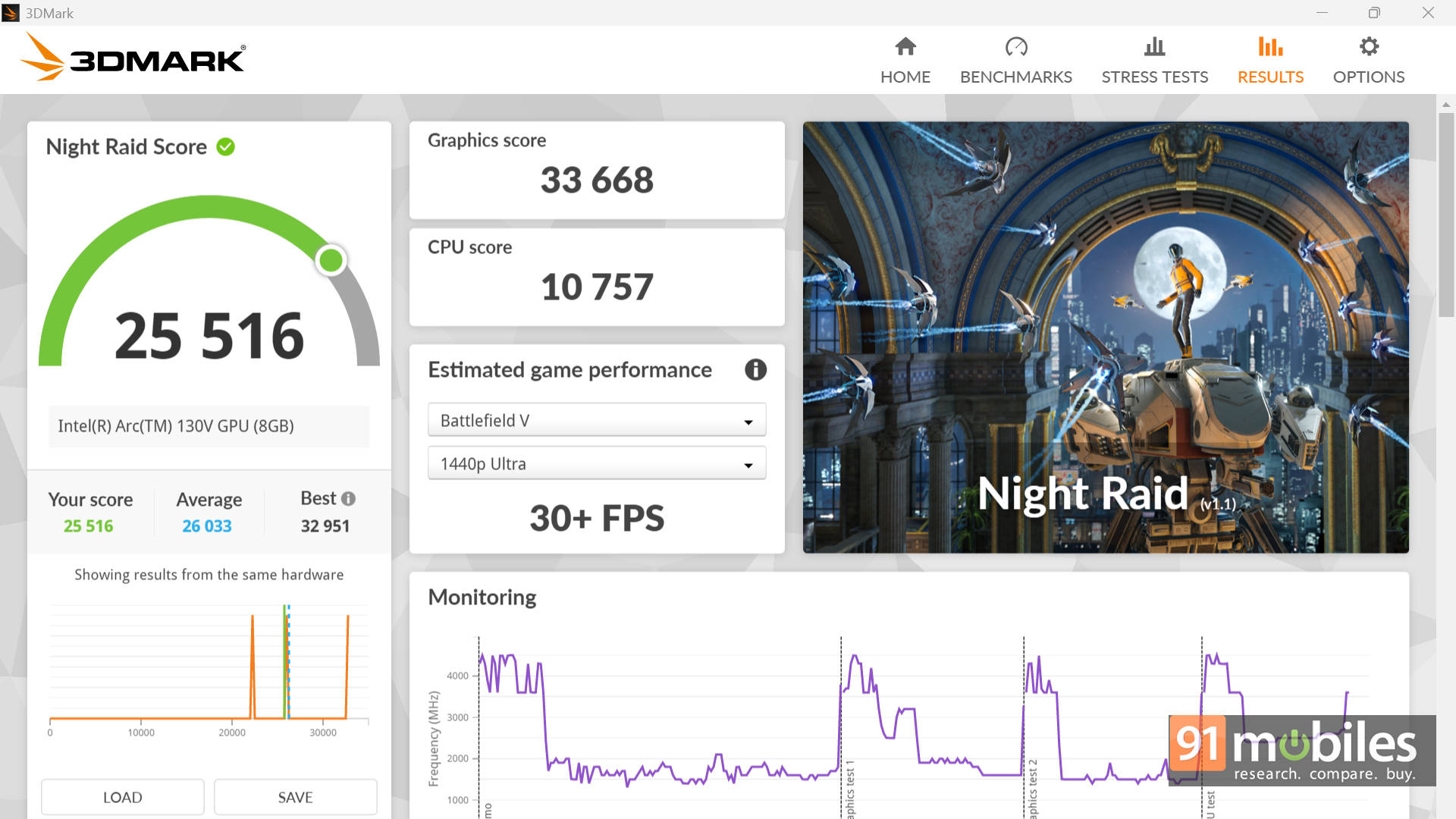Image resolution: width=1456 pixels, height=819 pixels.
Task: Click the Home house icon
Action: click(905, 47)
